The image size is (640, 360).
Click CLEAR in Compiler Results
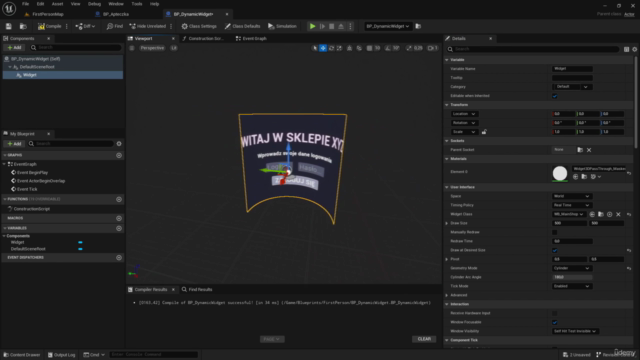[424, 339]
